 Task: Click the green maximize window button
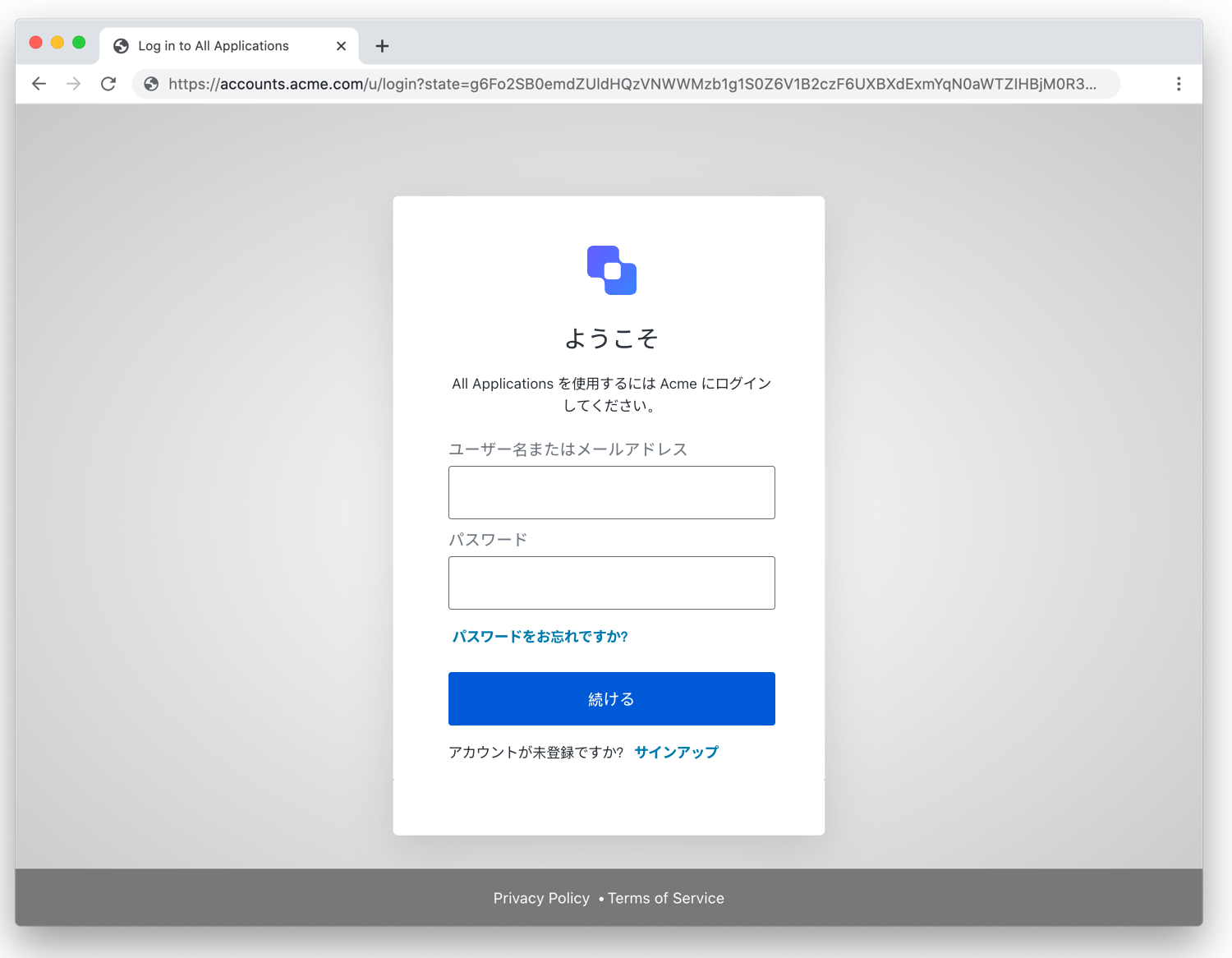tap(79, 43)
